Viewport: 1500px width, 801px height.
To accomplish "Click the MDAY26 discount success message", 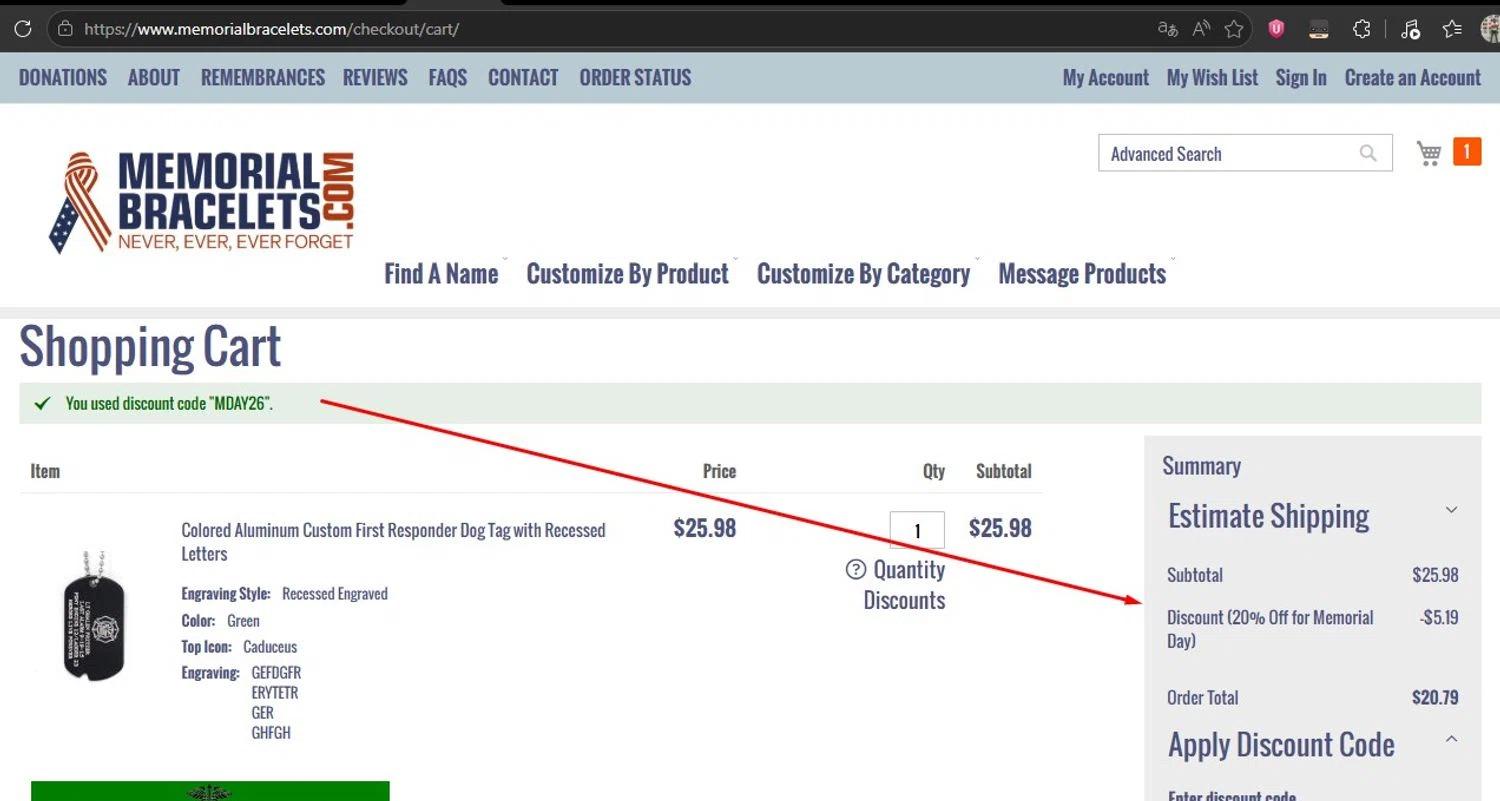I will tap(169, 404).
